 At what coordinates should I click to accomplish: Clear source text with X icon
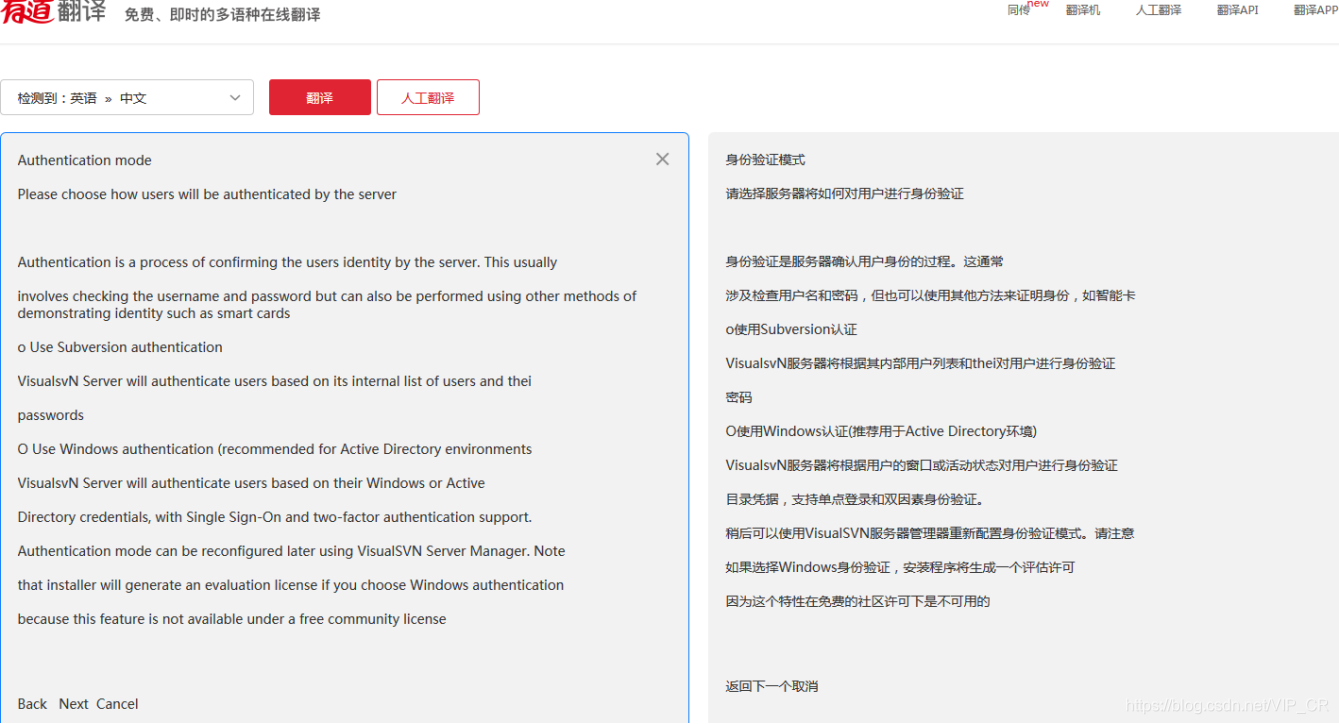click(662, 159)
